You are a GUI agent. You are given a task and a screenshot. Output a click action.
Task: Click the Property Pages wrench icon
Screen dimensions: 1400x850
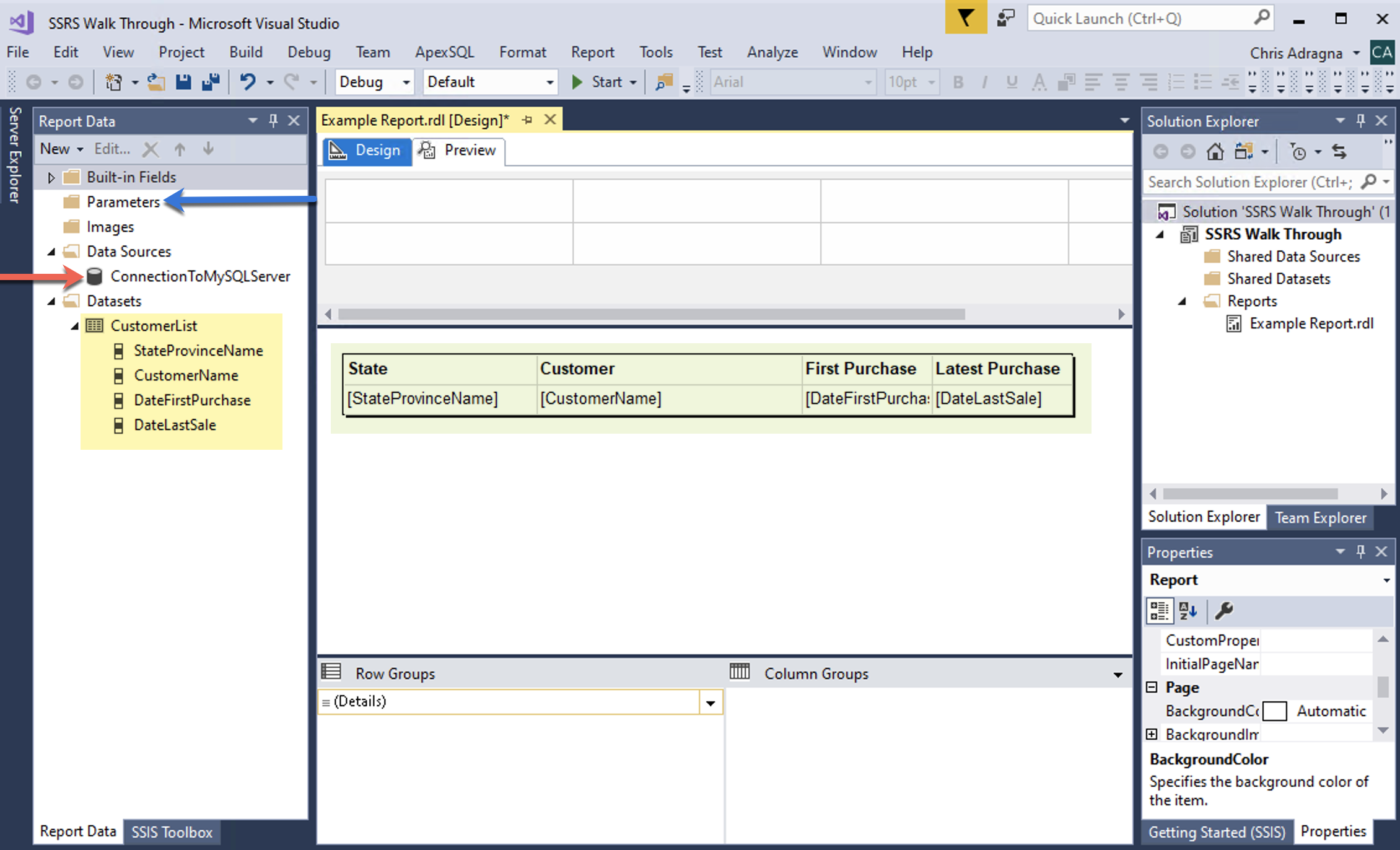tap(1223, 611)
